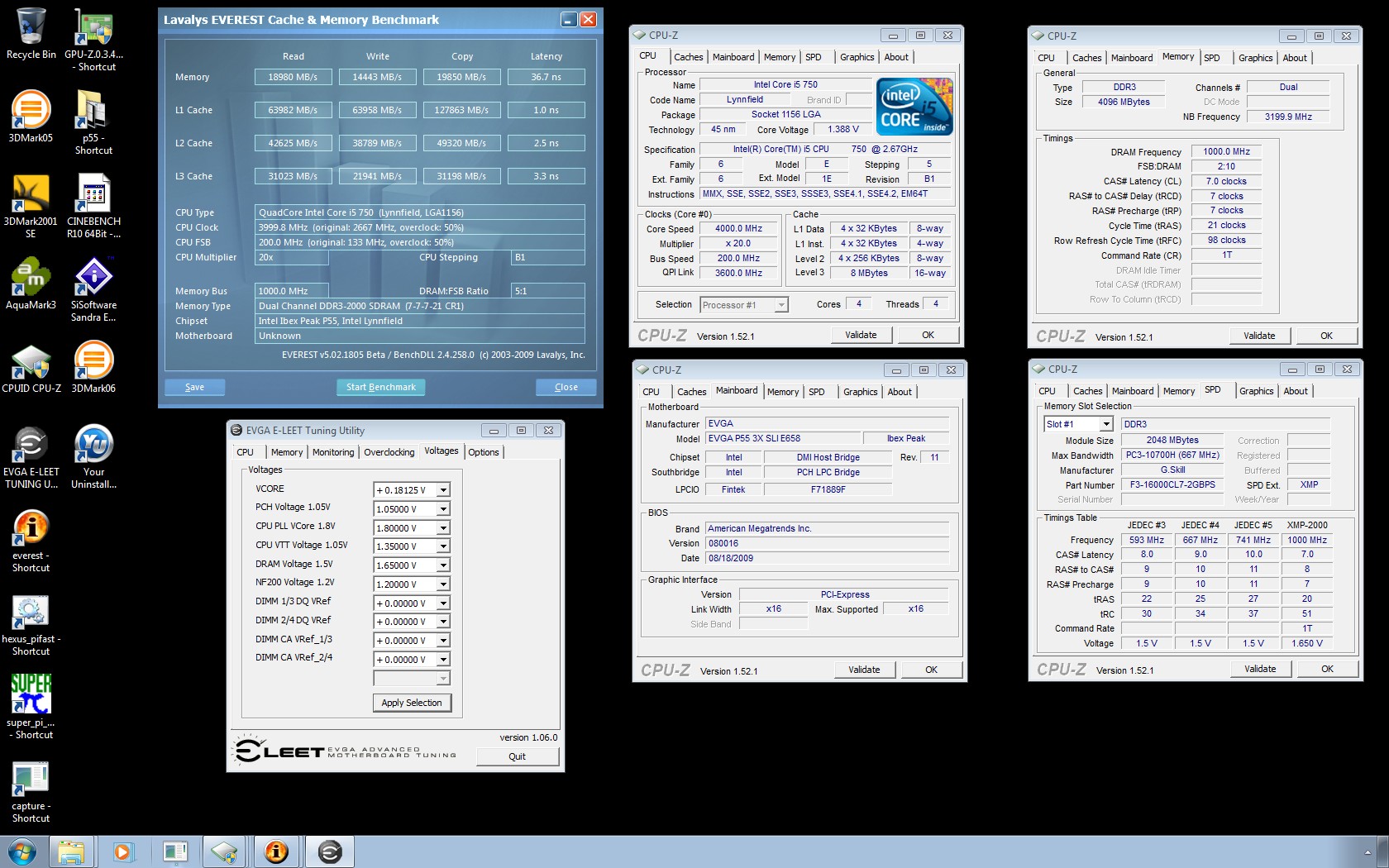The image size is (1389, 868).
Task: Open the CINEBENCH R10 64Bit desktop icon
Action: tap(93, 207)
